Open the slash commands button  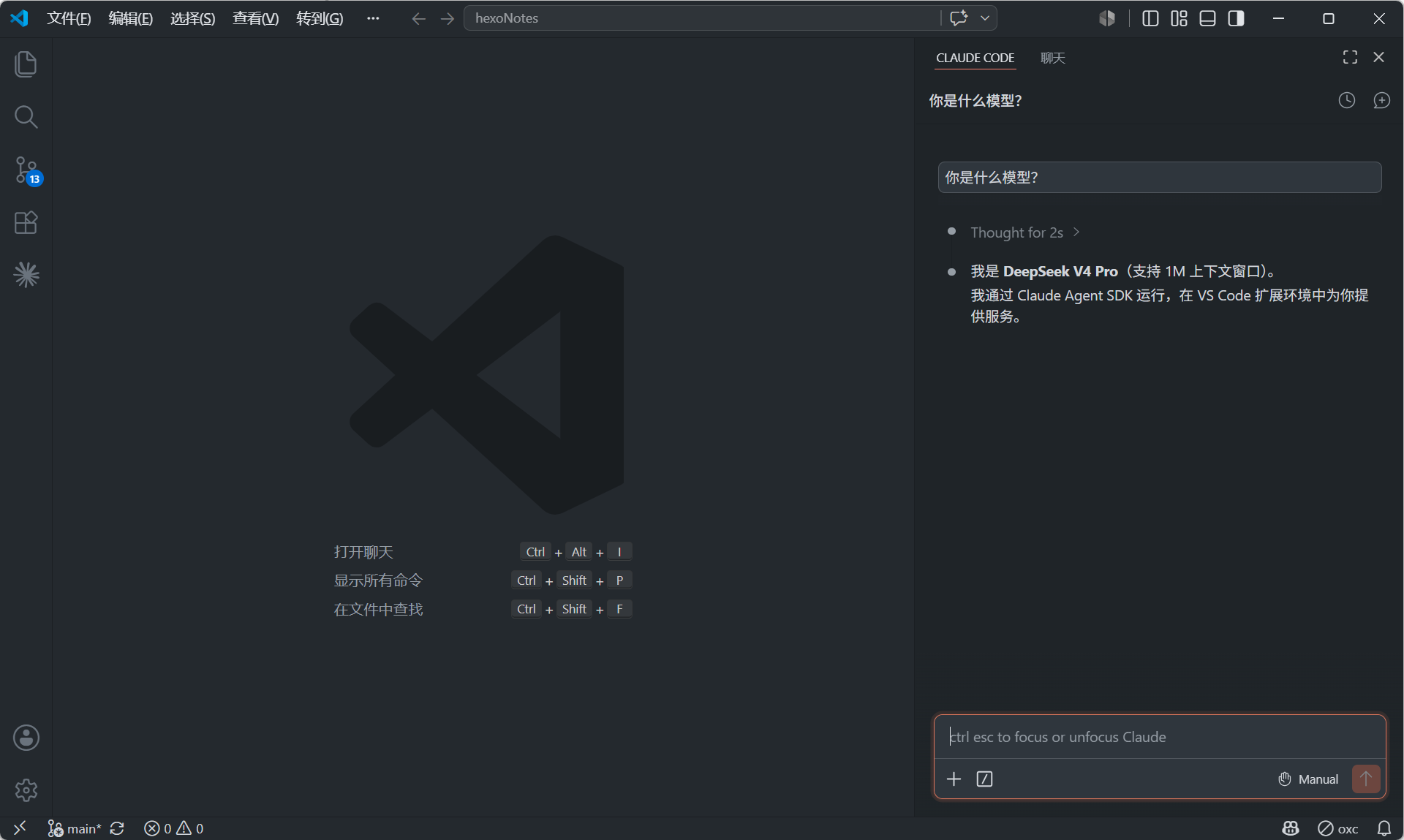pos(984,779)
